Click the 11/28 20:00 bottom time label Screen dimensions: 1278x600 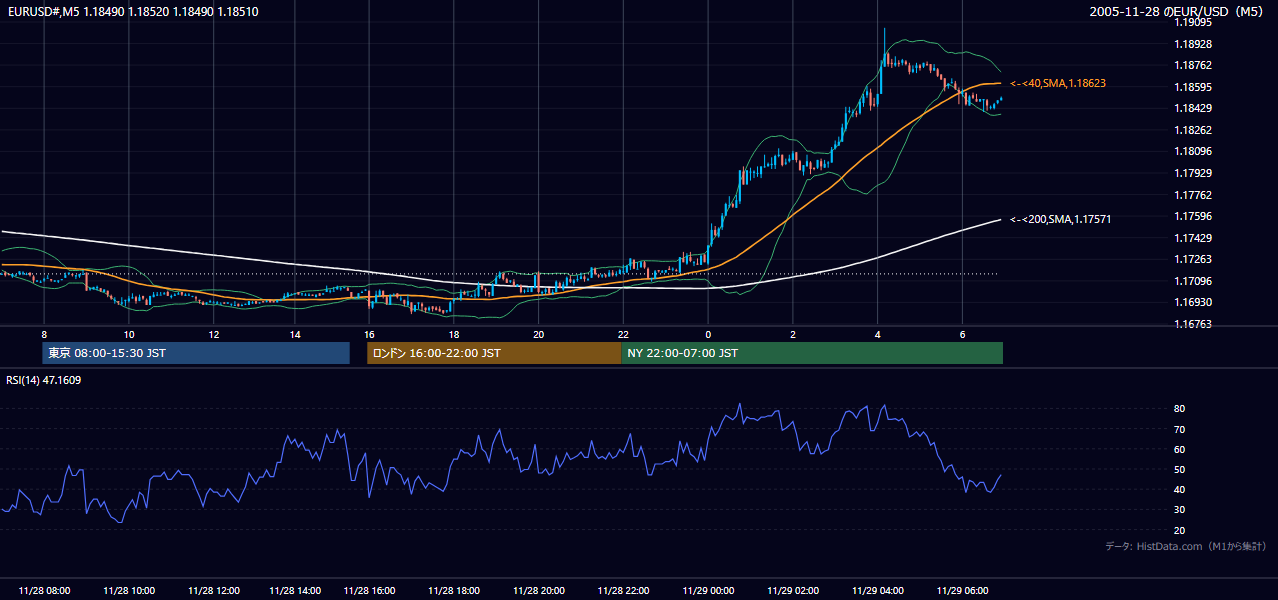click(539, 591)
